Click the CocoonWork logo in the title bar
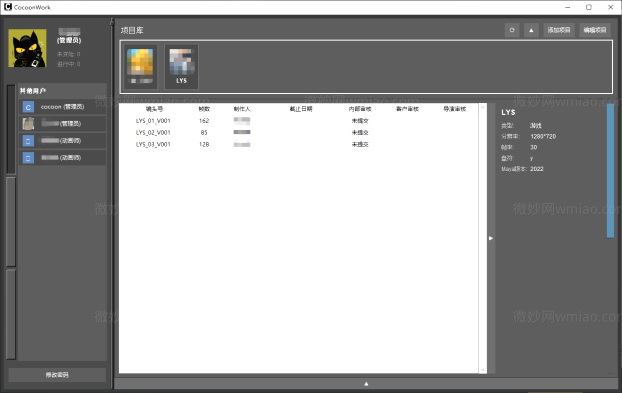The width and height of the screenshot is (622, 393). click(8, 7)
